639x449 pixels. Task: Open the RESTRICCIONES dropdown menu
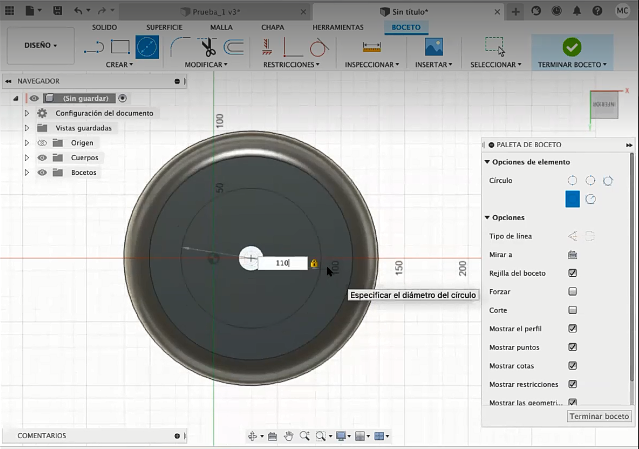point(292,64)
